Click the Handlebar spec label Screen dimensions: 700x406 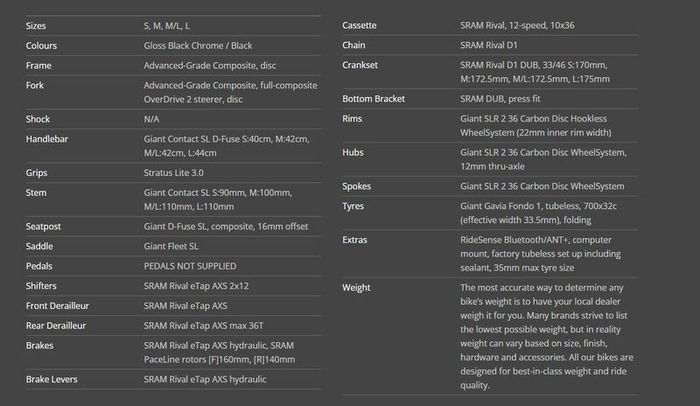tap(47, 139)
